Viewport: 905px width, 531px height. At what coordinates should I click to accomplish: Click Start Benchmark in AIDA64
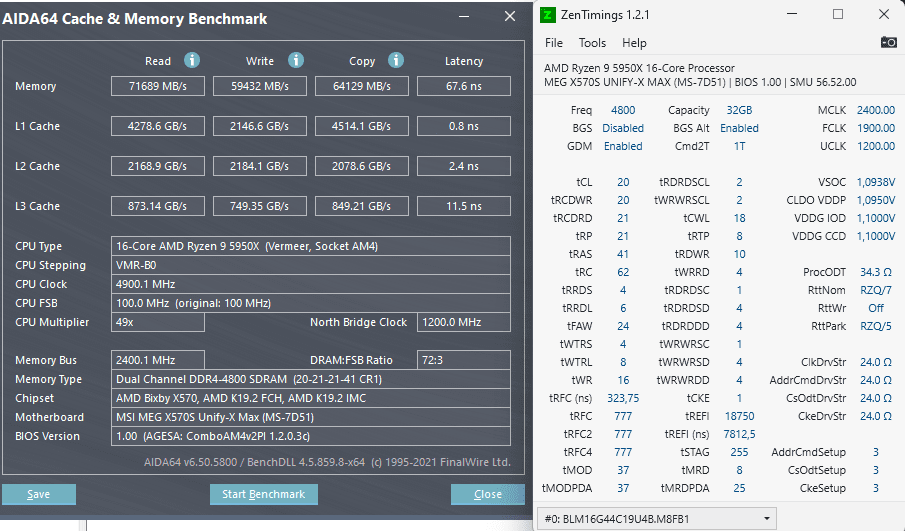tap(264, 494)
